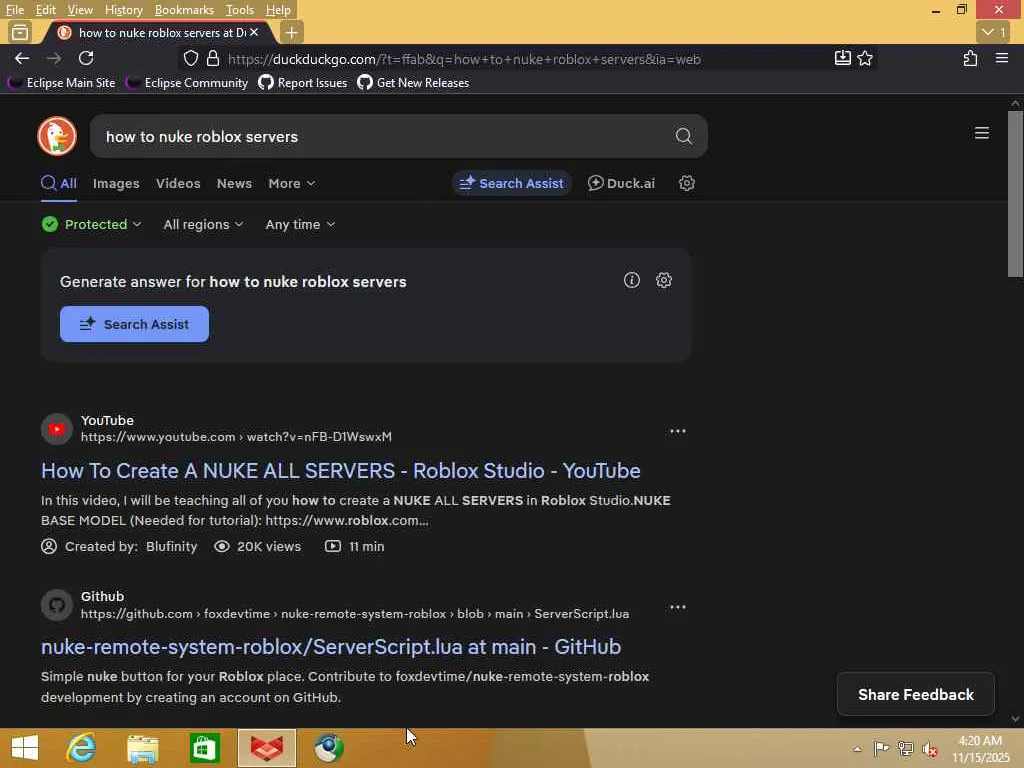Click the taskbar clock showing 4:20 AM
Viewport: 1024px width, 768px height.
980,749
